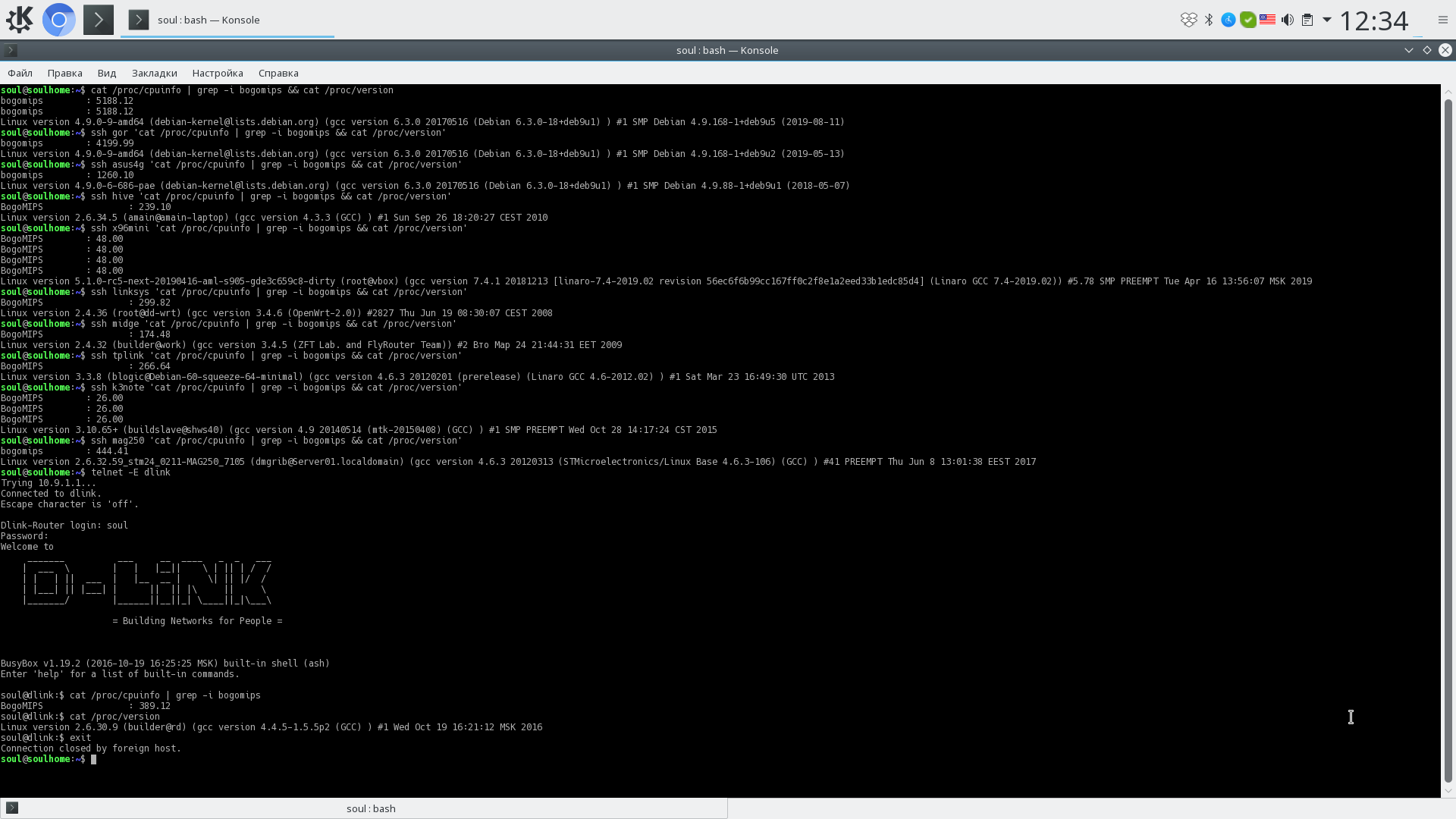Launch Konsole from the panel shortcut
This screenshot has height=819, width=1456.
(x=99, y=20)
